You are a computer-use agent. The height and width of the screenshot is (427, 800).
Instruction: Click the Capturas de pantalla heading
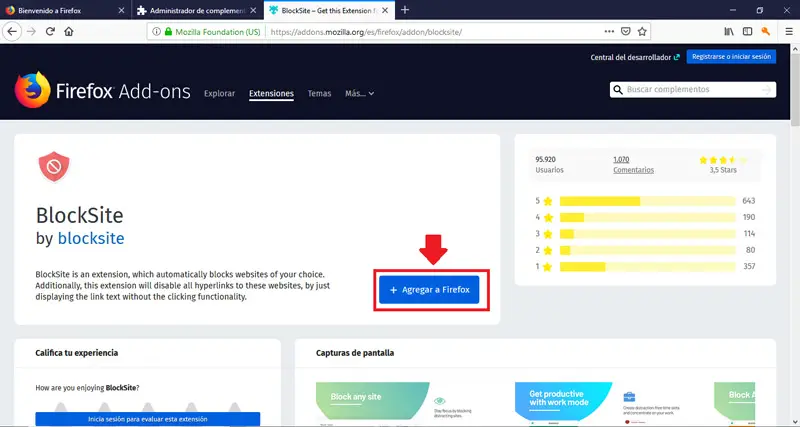355,353
